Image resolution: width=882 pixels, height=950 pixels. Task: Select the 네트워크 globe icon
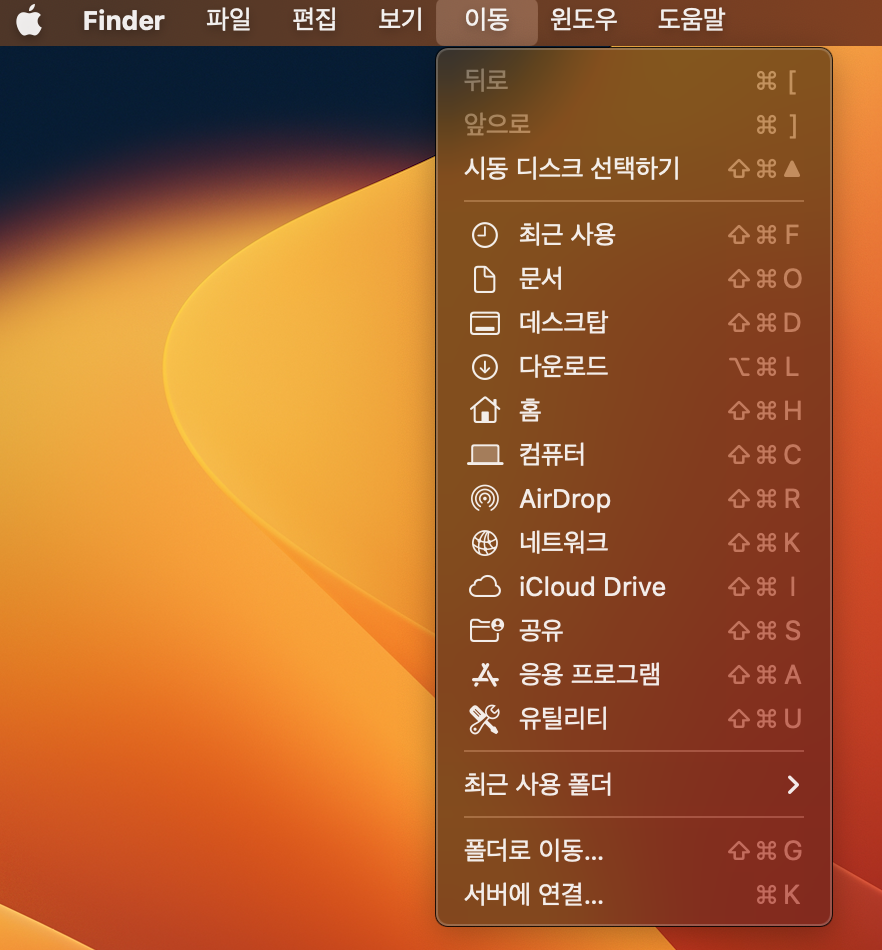point(485,543)
